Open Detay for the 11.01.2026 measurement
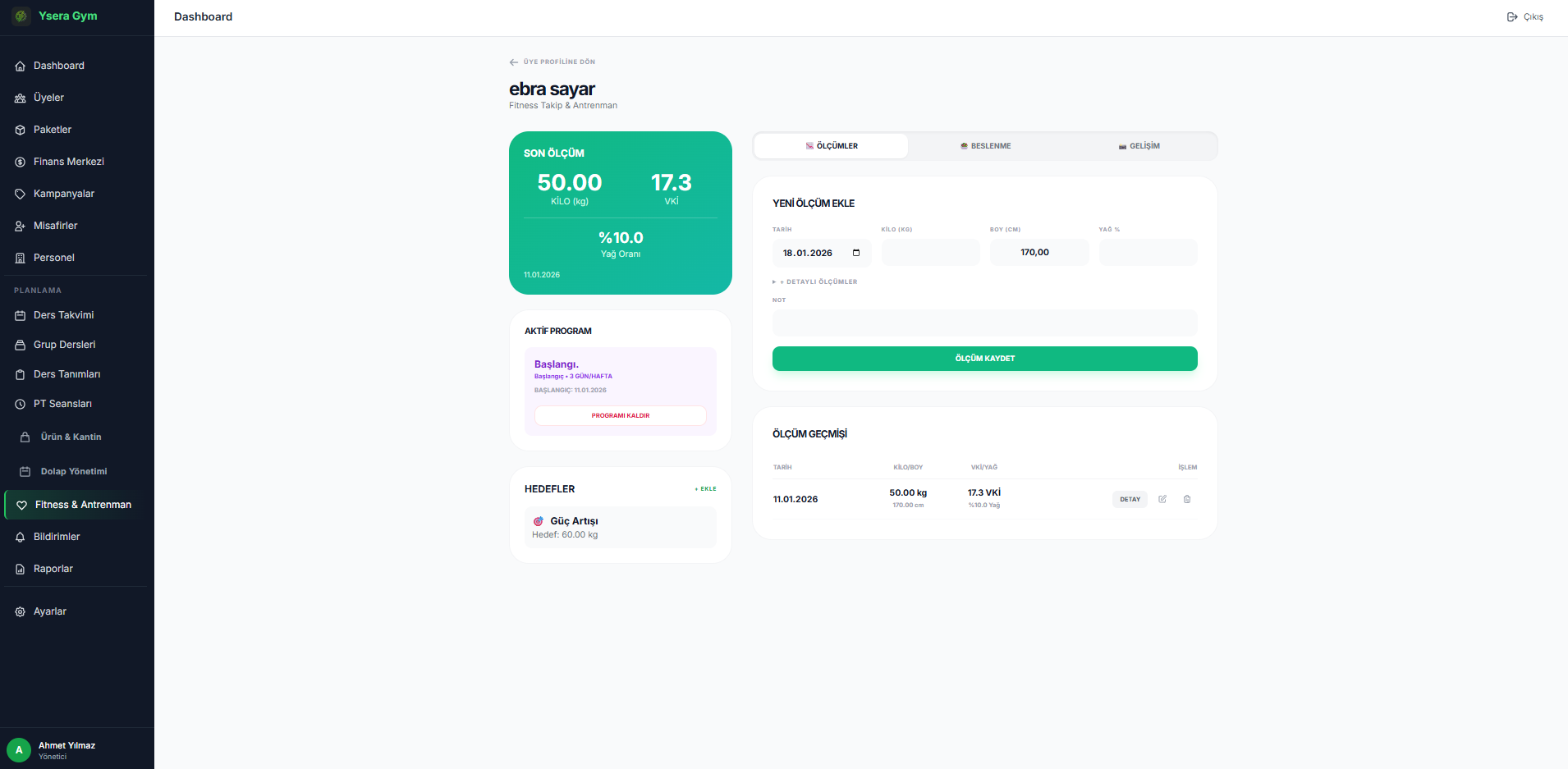The height and width of the screenshot is (769, 1568). click(x=1130, y=499)
